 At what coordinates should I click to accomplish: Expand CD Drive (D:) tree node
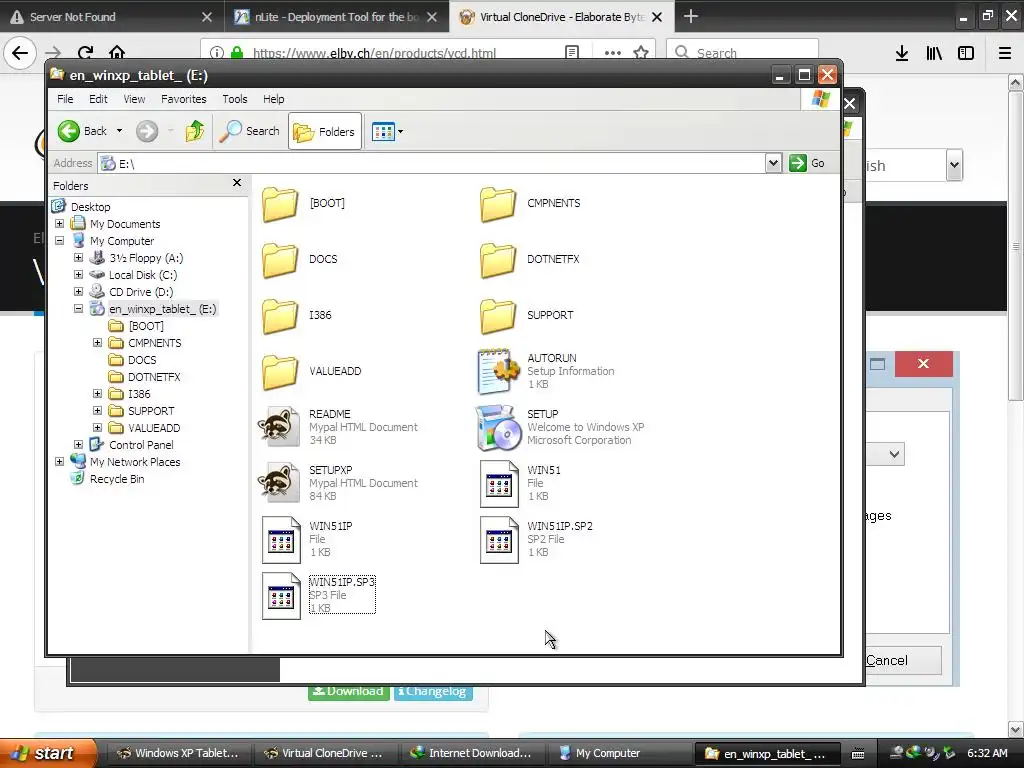[78, 292]
